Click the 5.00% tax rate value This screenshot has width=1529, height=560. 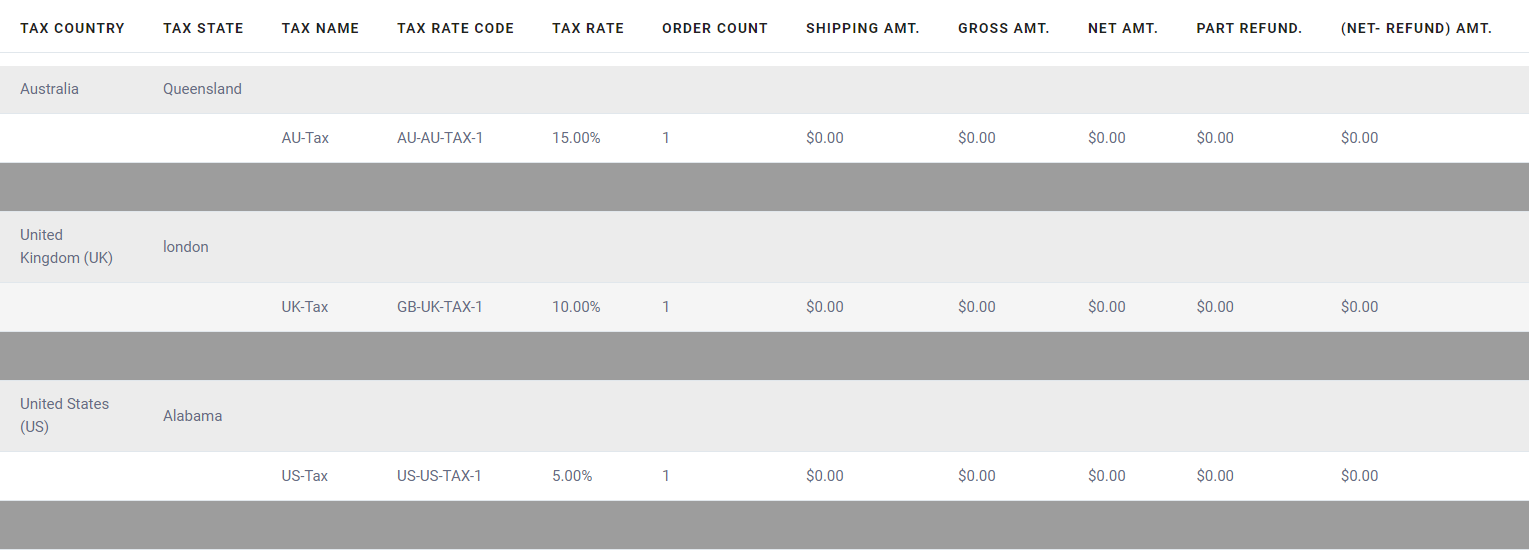coord(572,476)
